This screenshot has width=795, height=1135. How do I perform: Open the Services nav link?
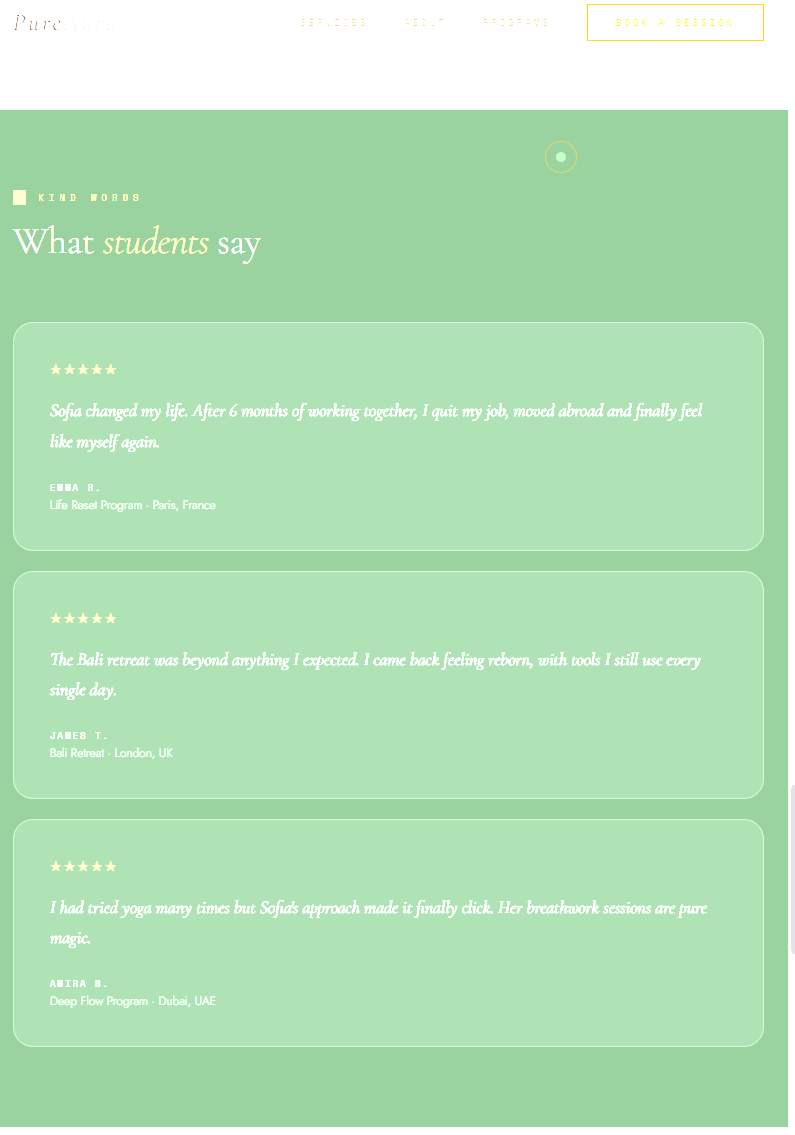tap(333, 22)
